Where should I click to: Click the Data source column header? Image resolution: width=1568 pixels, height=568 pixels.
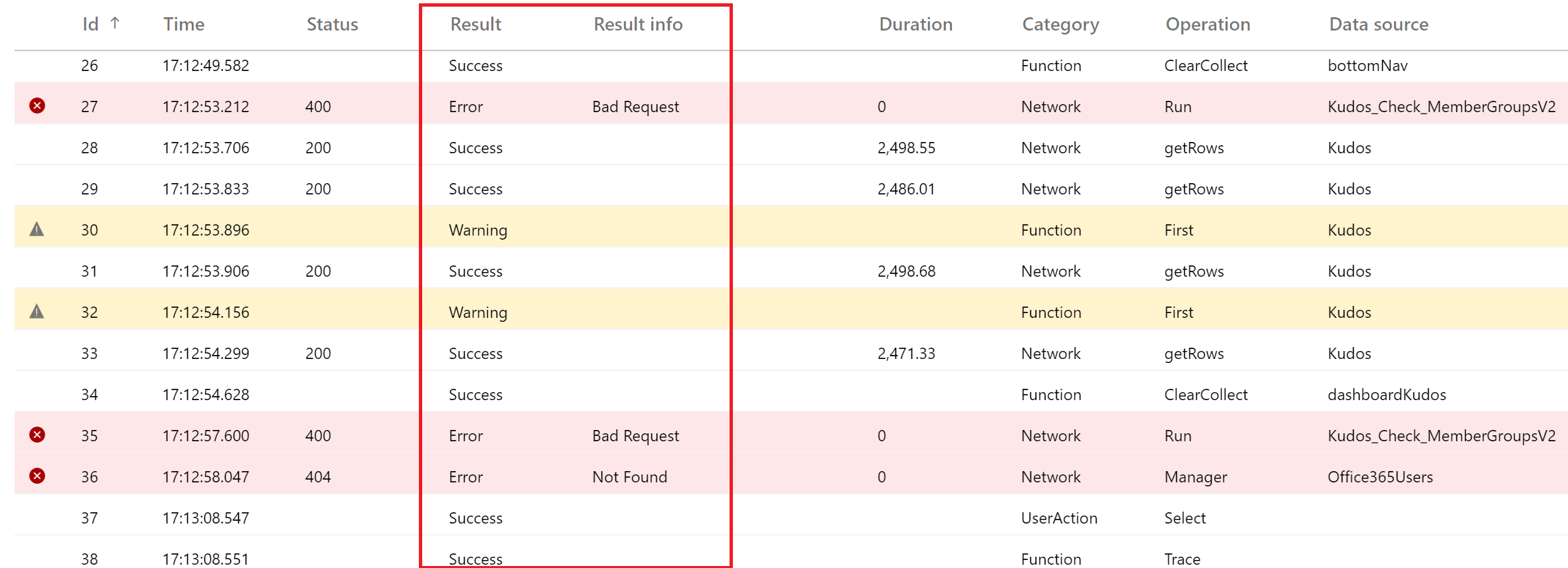click(x=1378, y=25)
